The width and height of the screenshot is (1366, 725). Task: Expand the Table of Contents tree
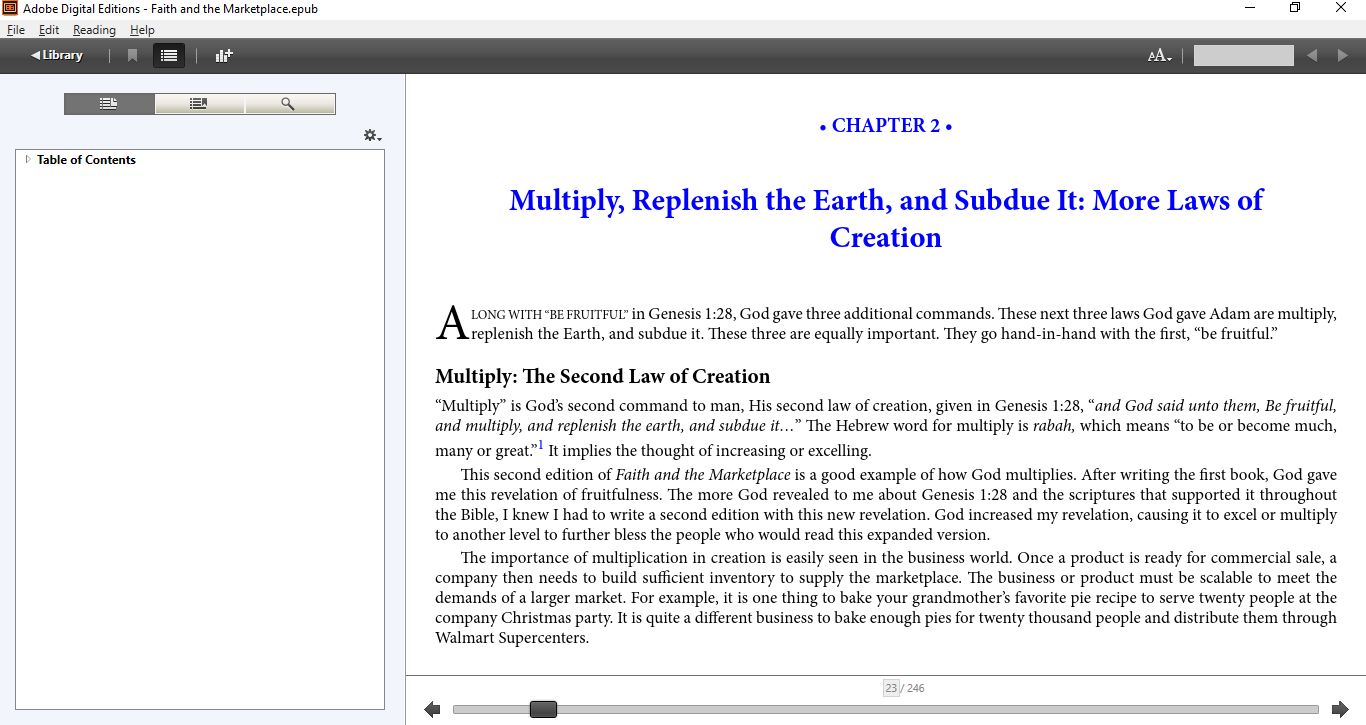[28, 160]
